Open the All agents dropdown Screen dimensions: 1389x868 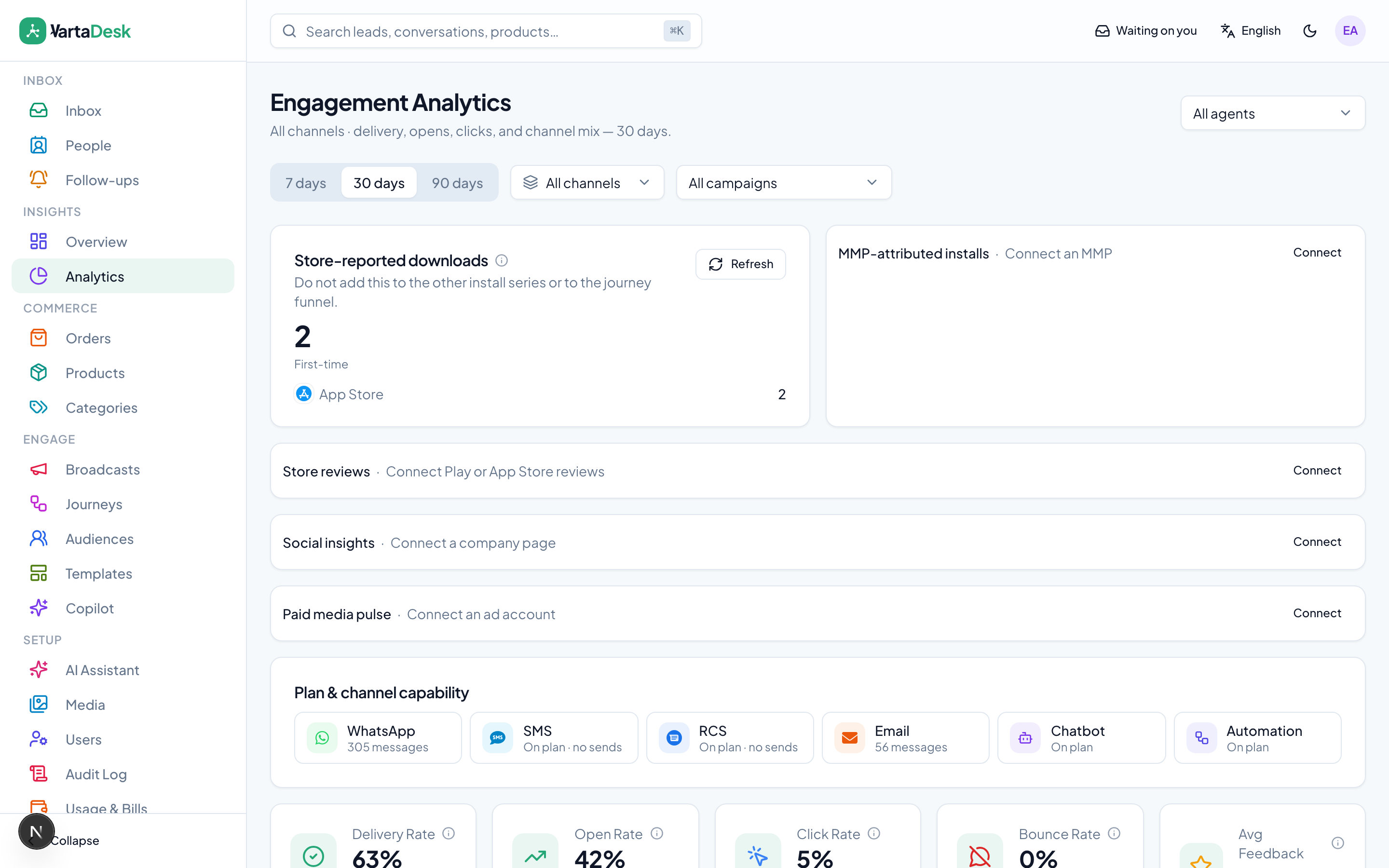[x=1272, y=113]
